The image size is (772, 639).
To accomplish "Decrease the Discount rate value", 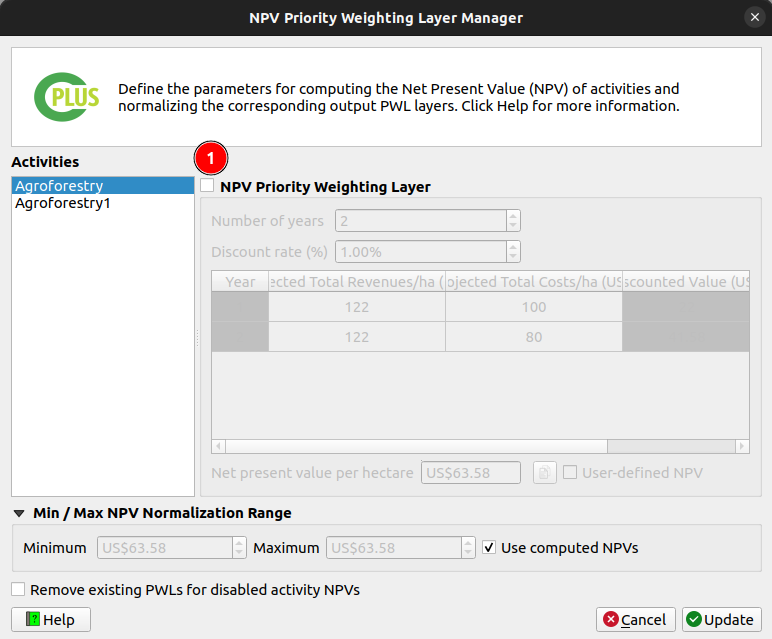I will pos(513,257).
